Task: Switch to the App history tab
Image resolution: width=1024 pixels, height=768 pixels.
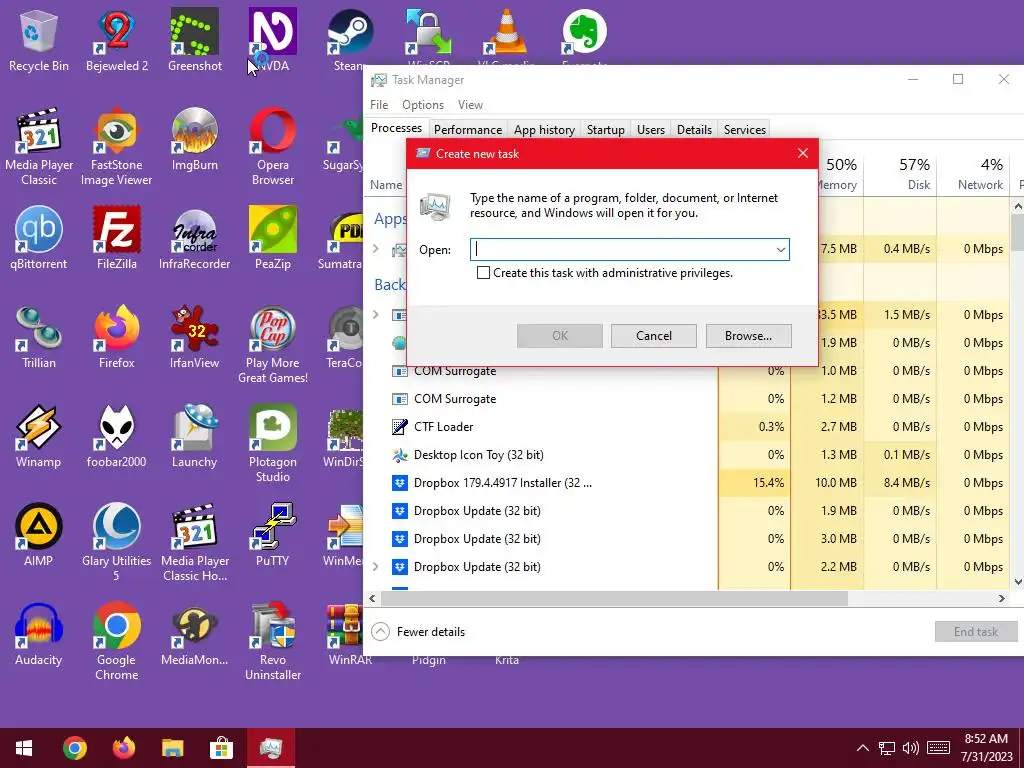Action: 544,129
